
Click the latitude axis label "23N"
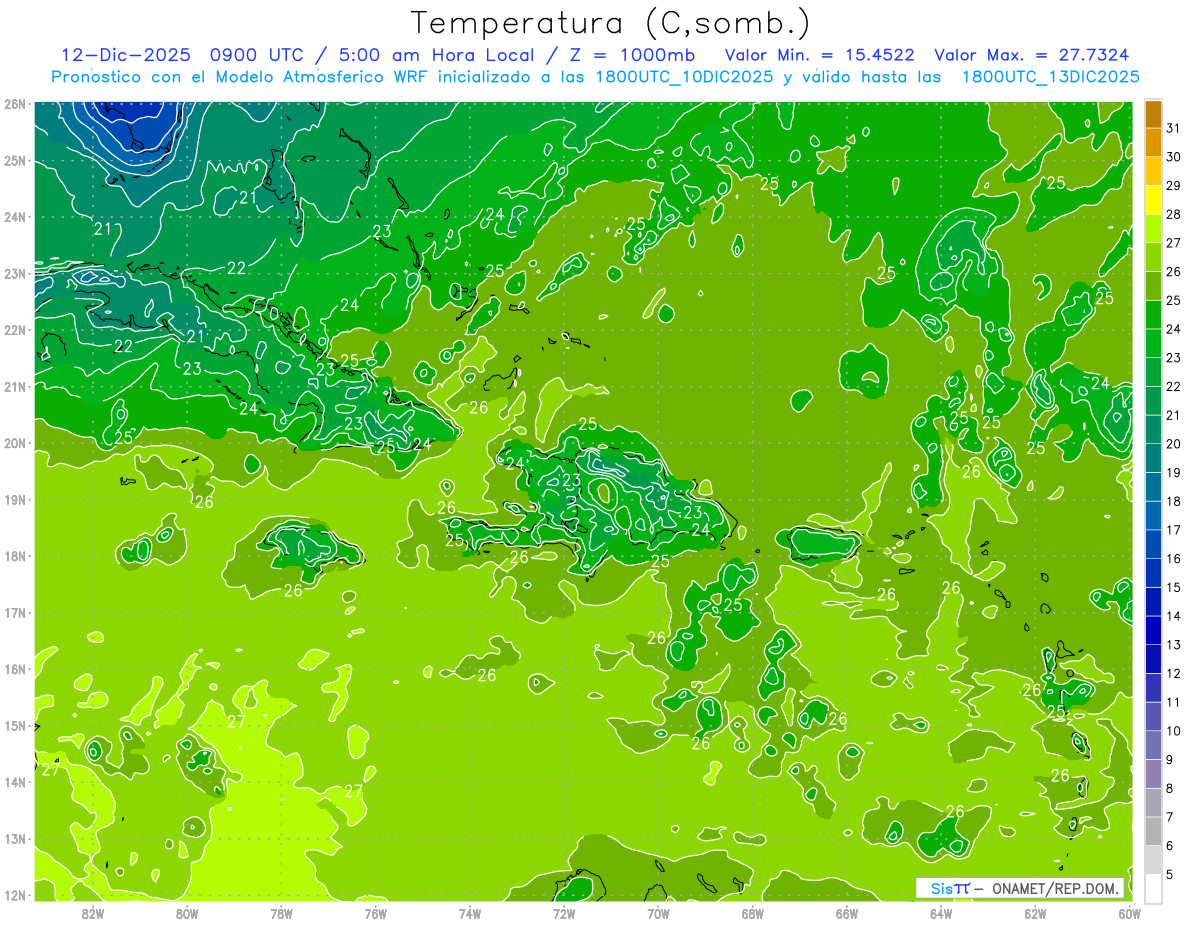[14, 273]
